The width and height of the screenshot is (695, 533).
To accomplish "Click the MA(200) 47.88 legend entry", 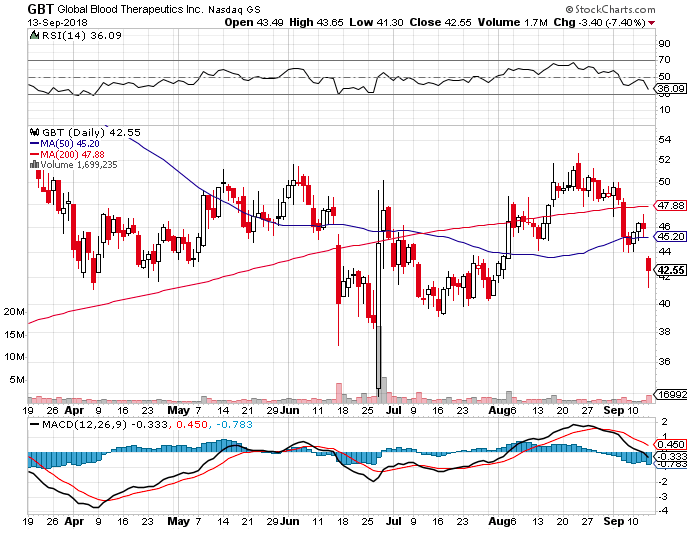I will 67,154.
